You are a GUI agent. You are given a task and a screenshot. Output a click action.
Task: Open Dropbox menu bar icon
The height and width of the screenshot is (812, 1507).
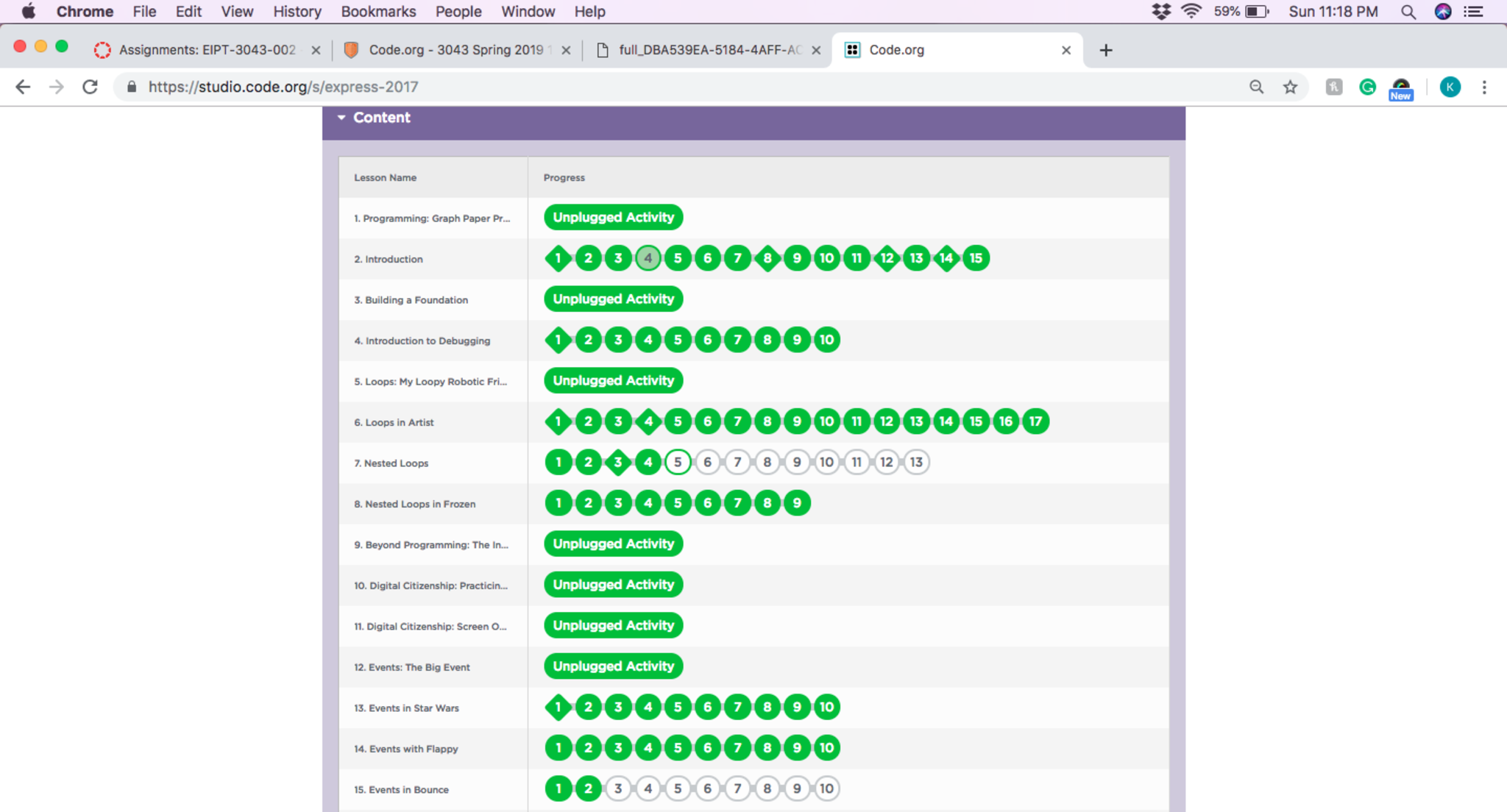pos(1161,12)
